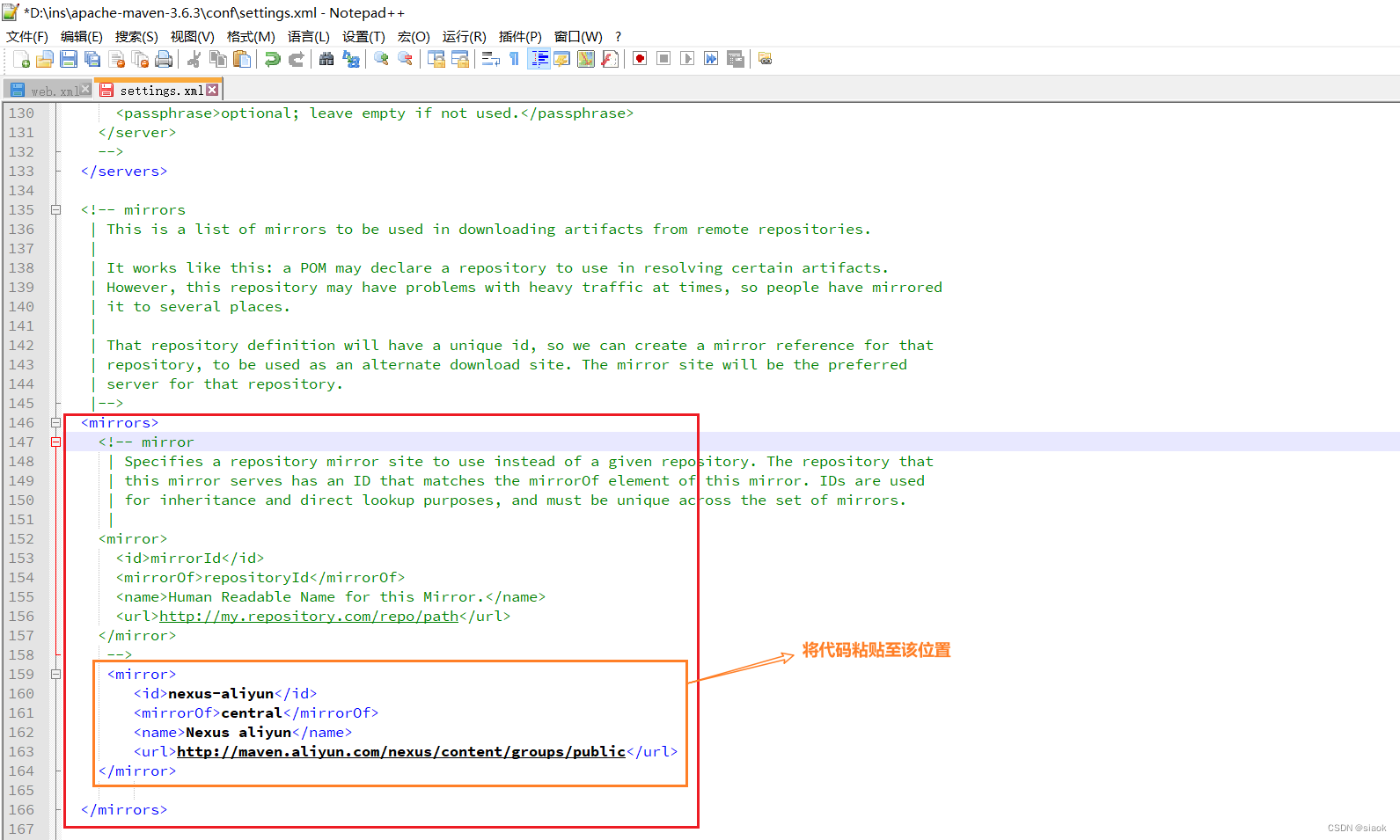1400x840 pixels.
Task: Toggle synchronized vertical scrolling
Action: (436, 59)
